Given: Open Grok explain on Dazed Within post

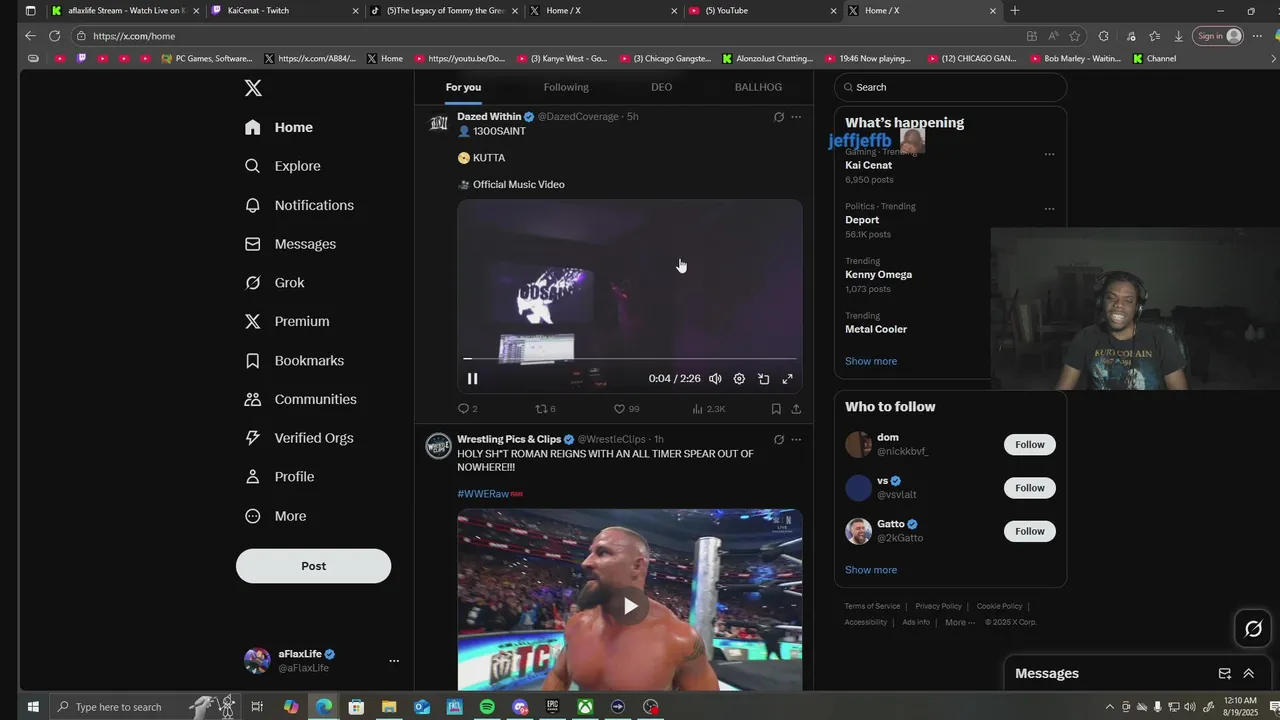Looking at the screenshot, I should [x=779, y=117].
